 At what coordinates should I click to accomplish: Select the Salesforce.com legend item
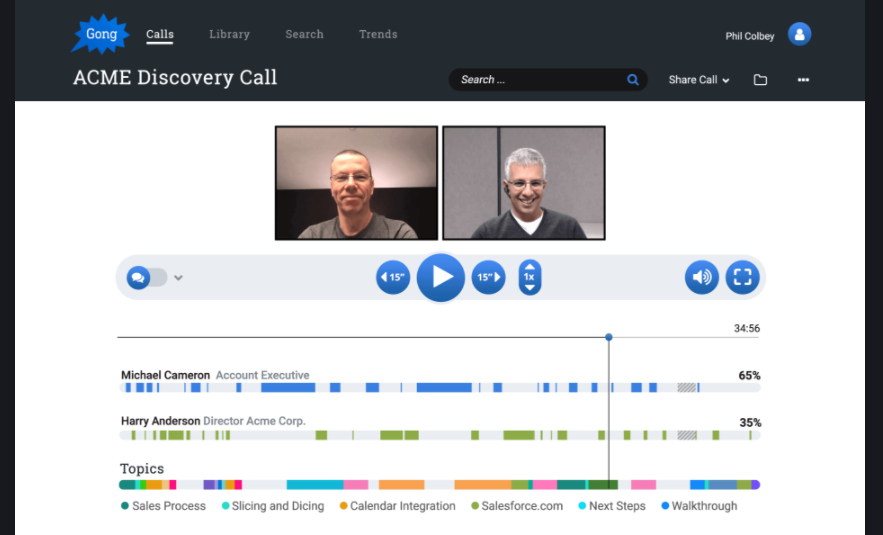click(517, 506)
